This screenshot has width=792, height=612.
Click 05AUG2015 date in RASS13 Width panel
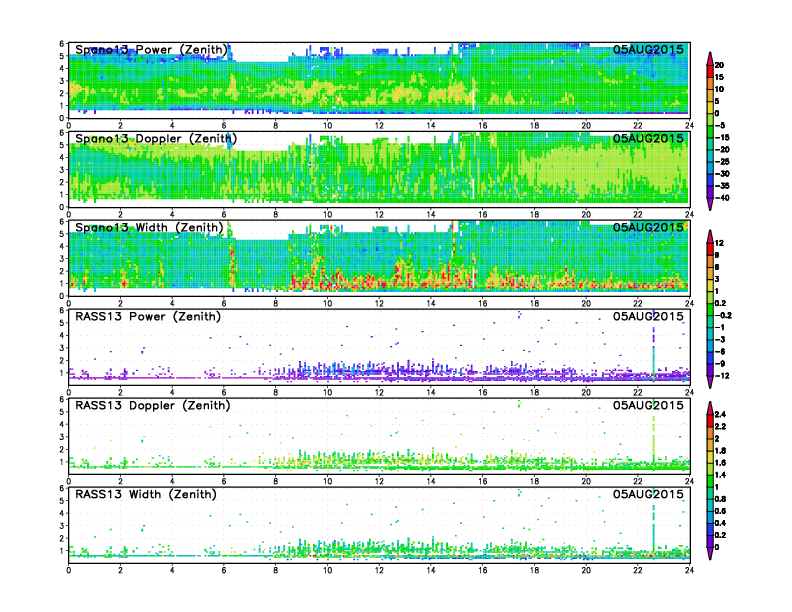coord(648,494)
